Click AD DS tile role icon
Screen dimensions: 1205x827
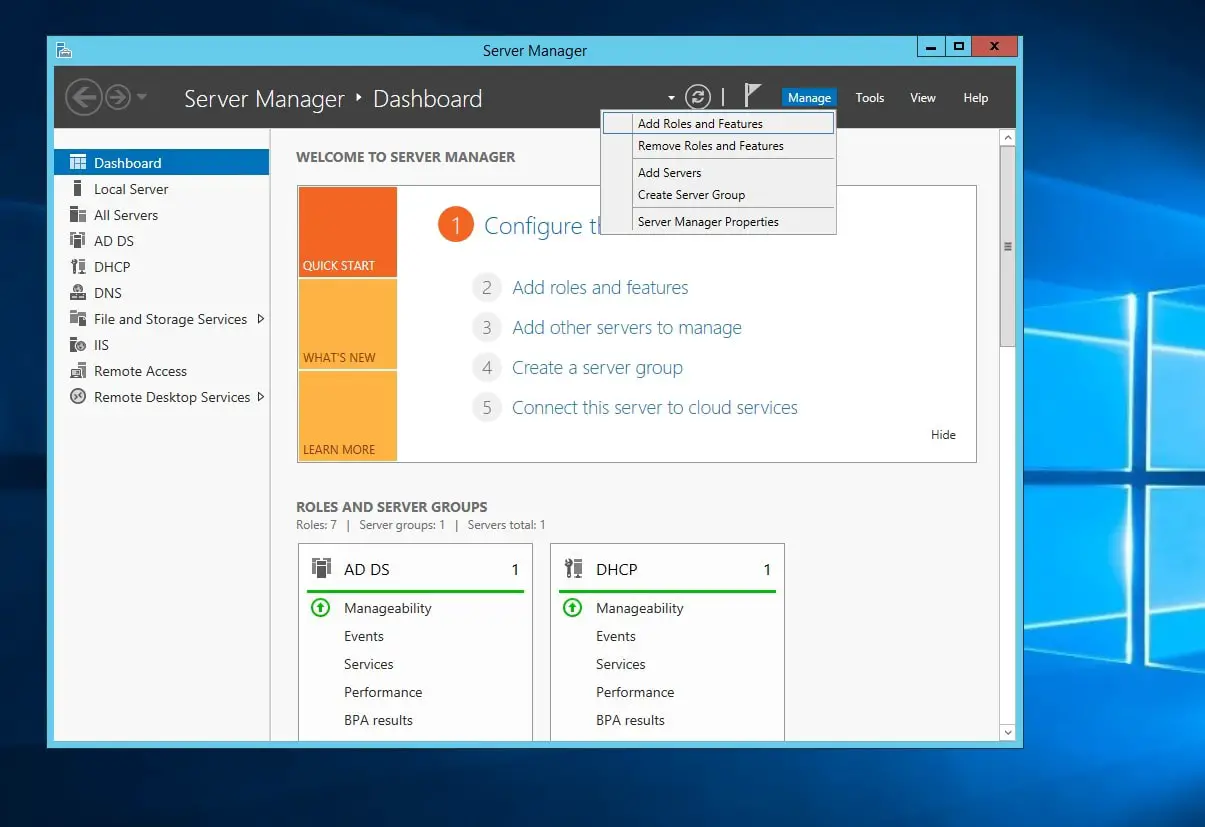321,568
